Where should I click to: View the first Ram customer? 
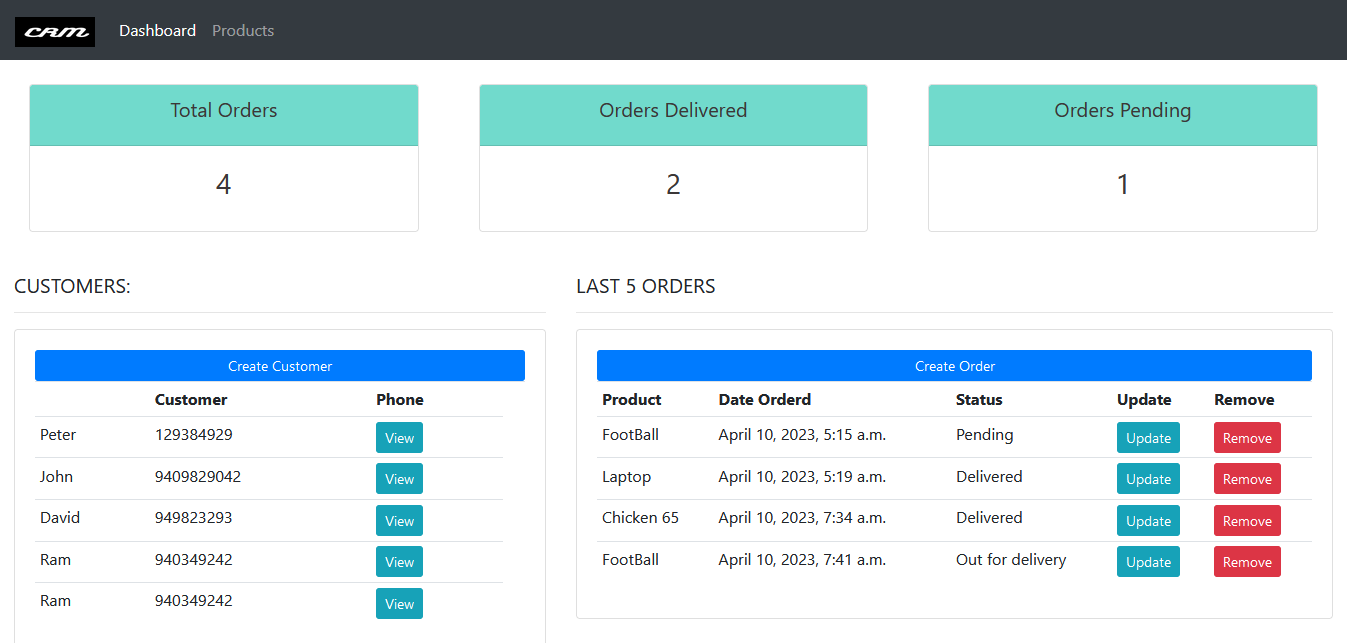pos(399,562)
